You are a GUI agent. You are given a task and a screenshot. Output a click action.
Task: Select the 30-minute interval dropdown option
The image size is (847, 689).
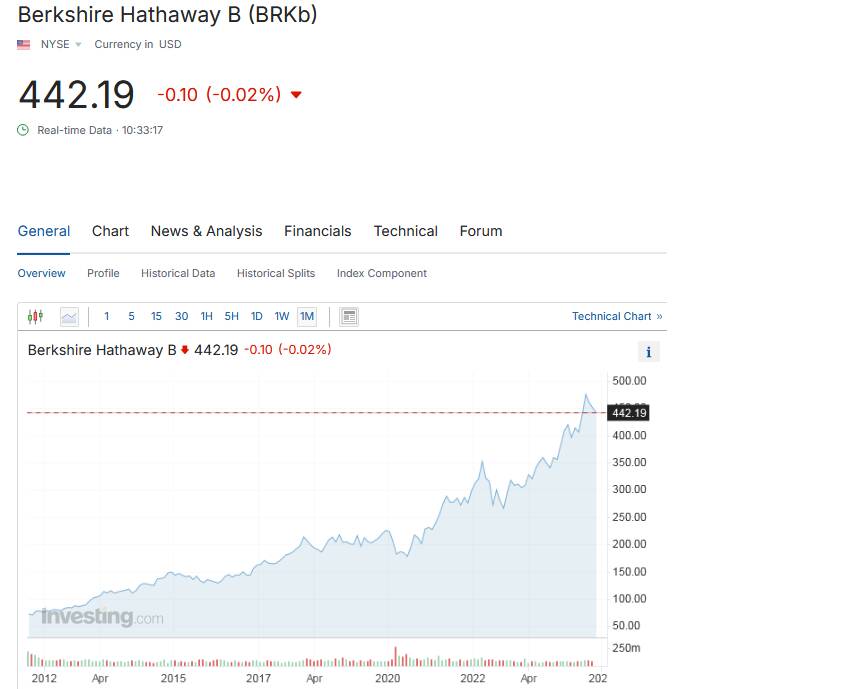[181, 316]
